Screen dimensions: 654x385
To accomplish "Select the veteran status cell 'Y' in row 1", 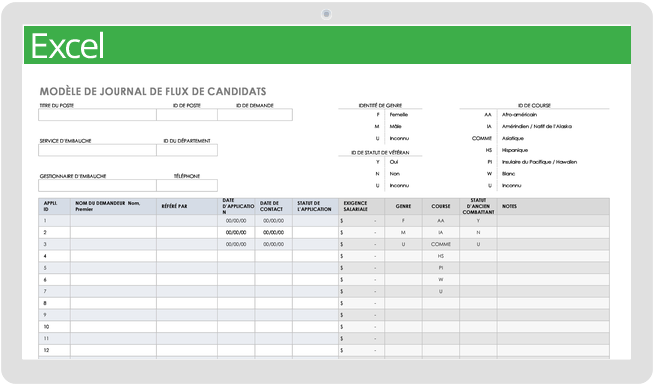I will [x=478, y=221].
